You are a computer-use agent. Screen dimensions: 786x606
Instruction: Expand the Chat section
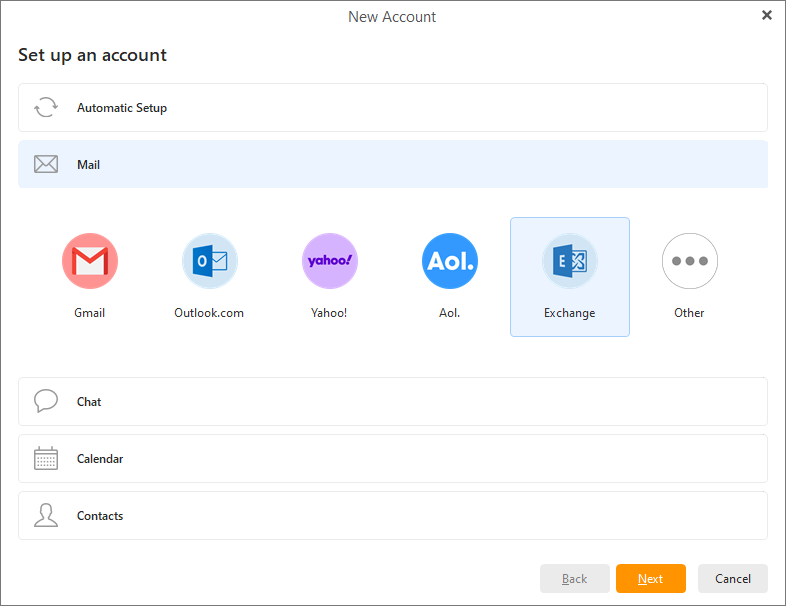[393, 401]
